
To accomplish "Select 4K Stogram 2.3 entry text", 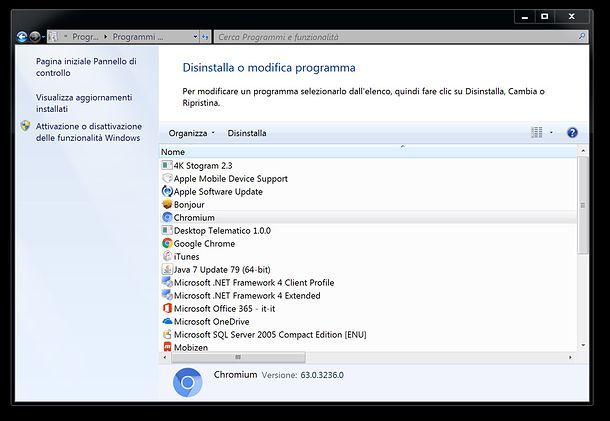I will coord(203,166).
